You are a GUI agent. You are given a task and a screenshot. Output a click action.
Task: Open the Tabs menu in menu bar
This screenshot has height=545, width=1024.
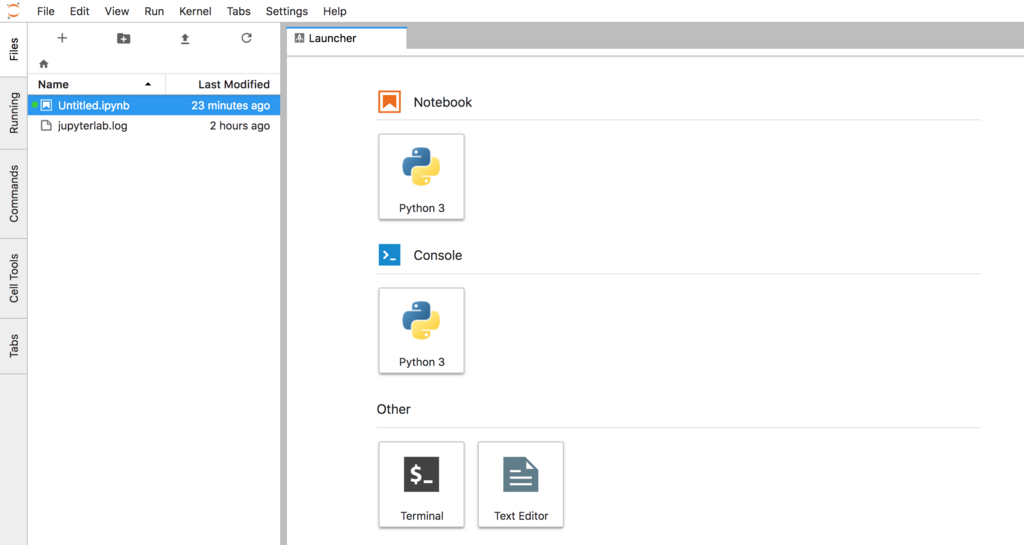click(x=238, y=11)
